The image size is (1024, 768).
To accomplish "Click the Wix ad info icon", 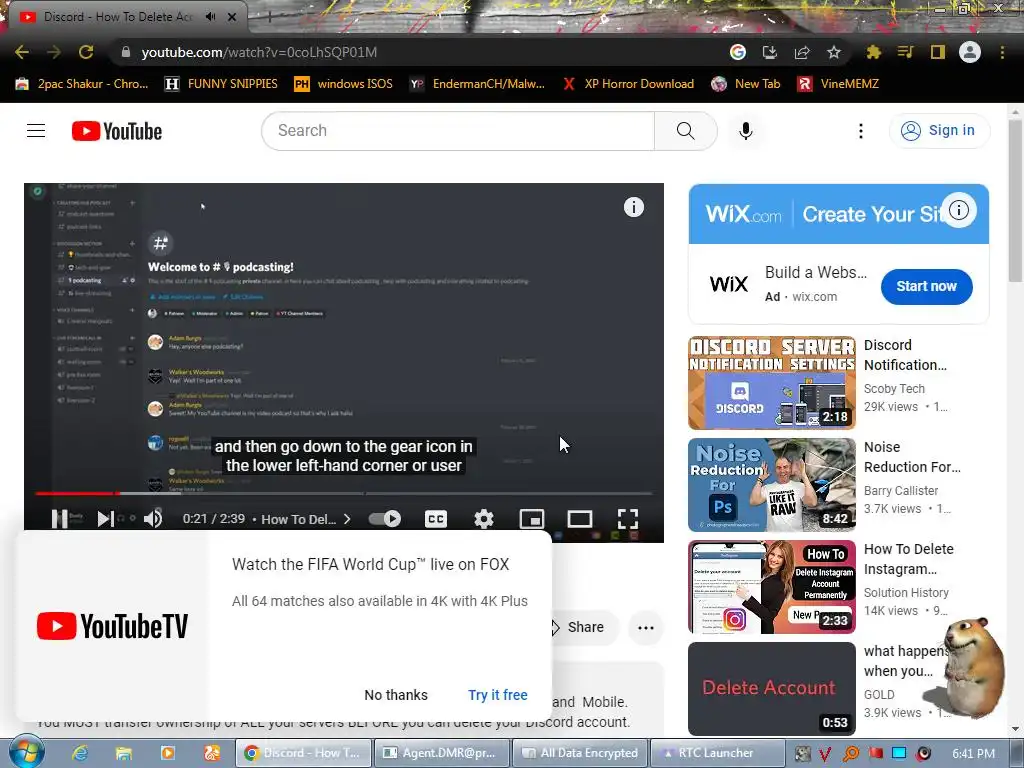I will point(959,210).
